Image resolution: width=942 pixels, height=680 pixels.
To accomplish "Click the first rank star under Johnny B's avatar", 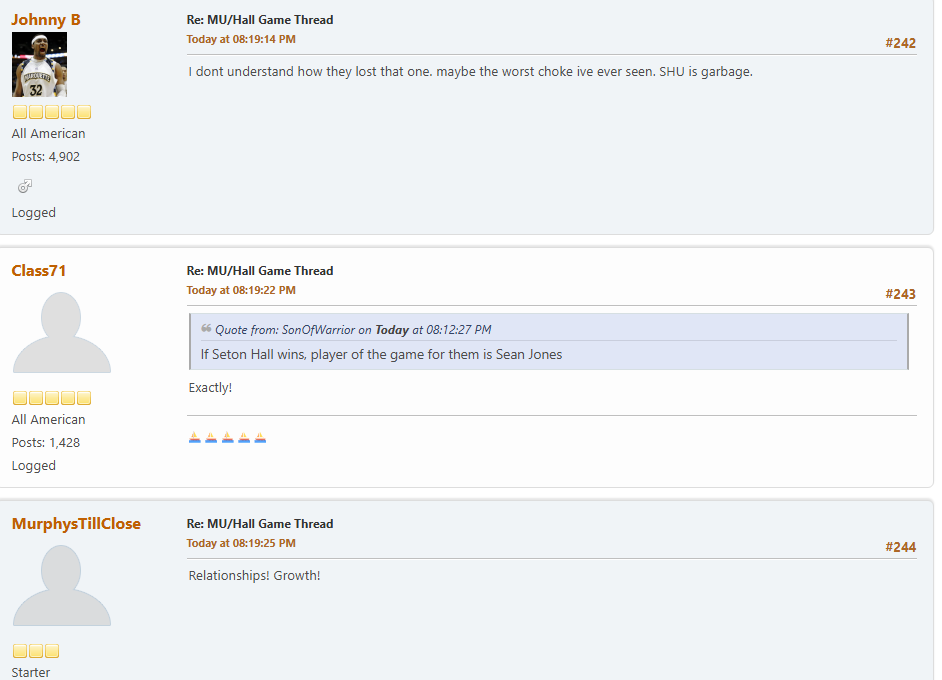I will [20, 112].
